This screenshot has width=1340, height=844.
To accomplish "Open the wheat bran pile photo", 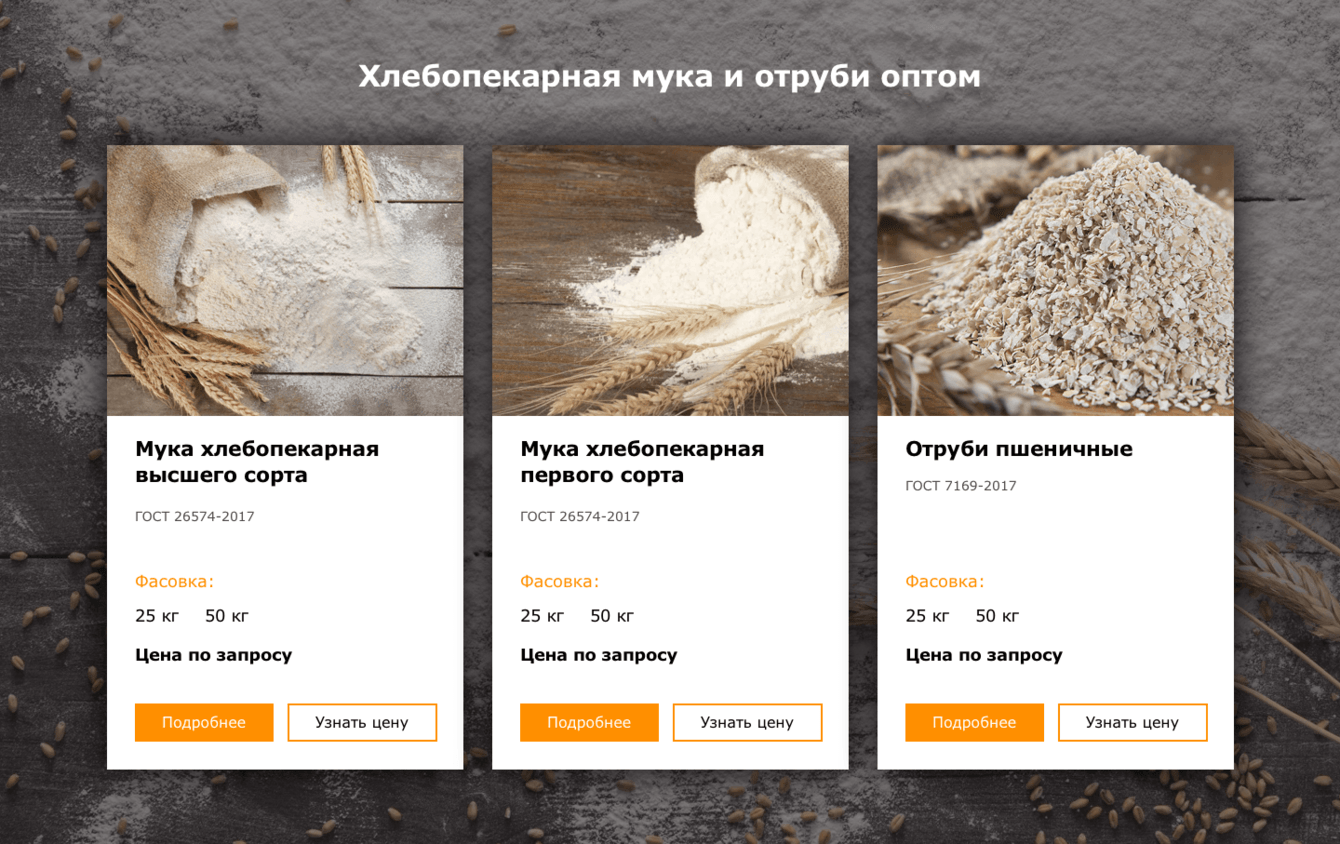I will (1055, 281).
